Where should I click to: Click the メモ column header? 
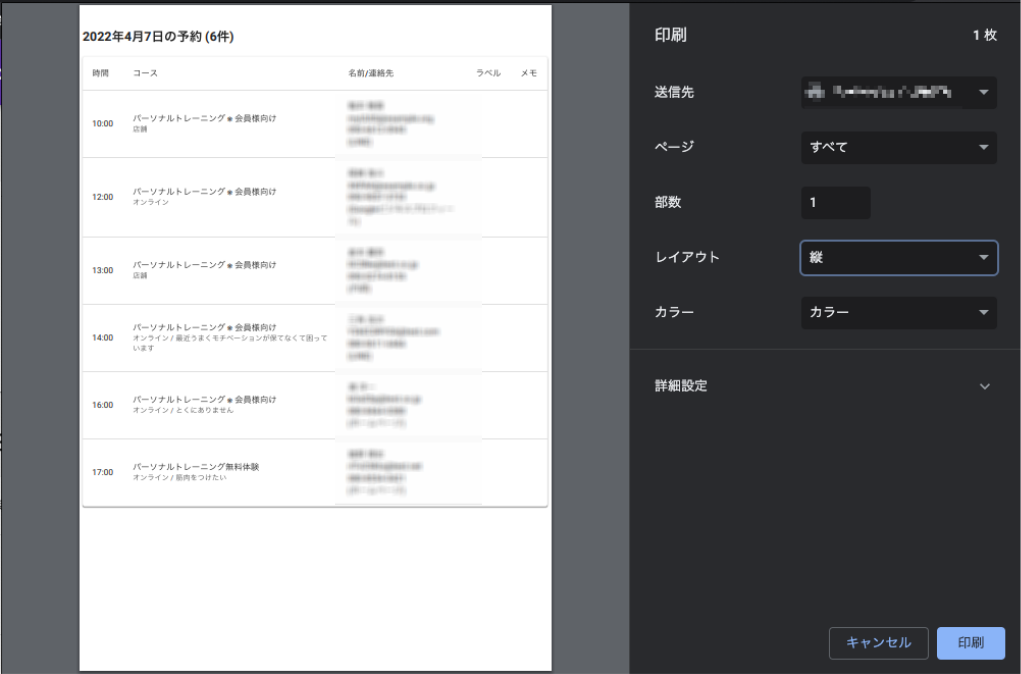pyautogui.click(x=529, y=74)
